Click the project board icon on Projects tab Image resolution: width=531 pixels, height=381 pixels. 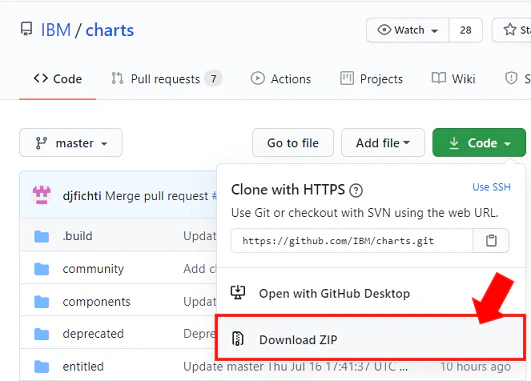(x=347, y=78)
